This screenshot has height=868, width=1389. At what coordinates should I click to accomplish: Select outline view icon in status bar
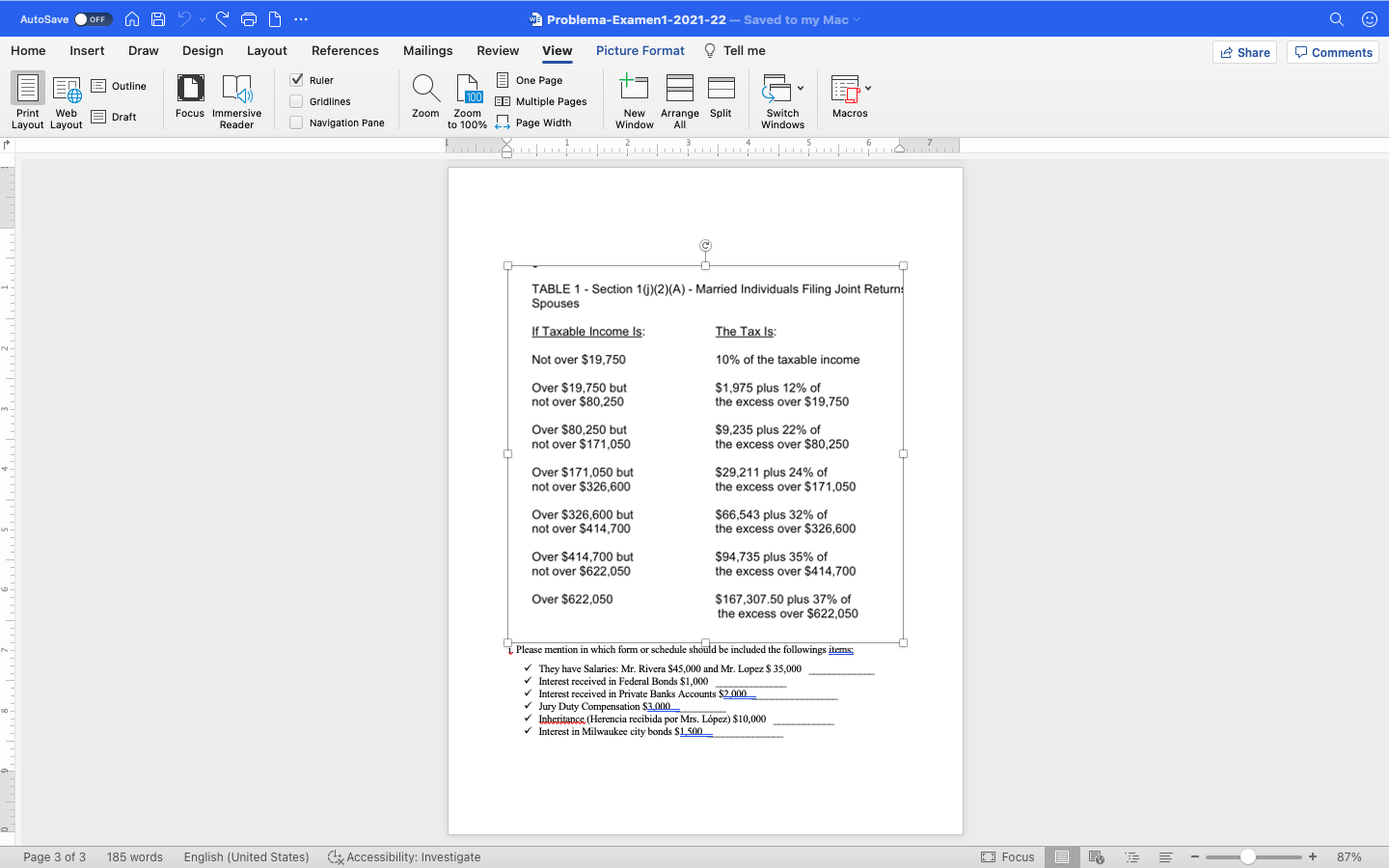point(1131,856)
